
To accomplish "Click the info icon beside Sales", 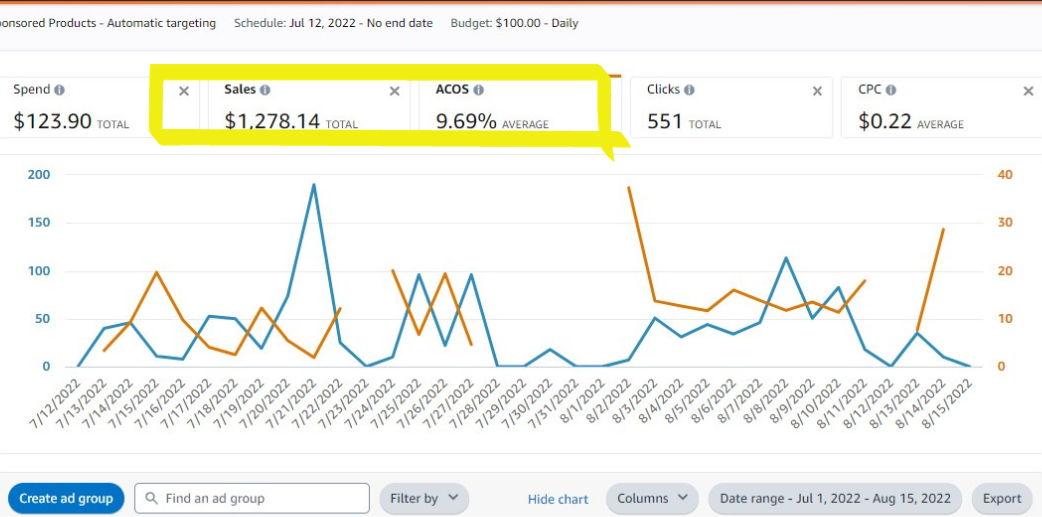I will click(265, 90).
